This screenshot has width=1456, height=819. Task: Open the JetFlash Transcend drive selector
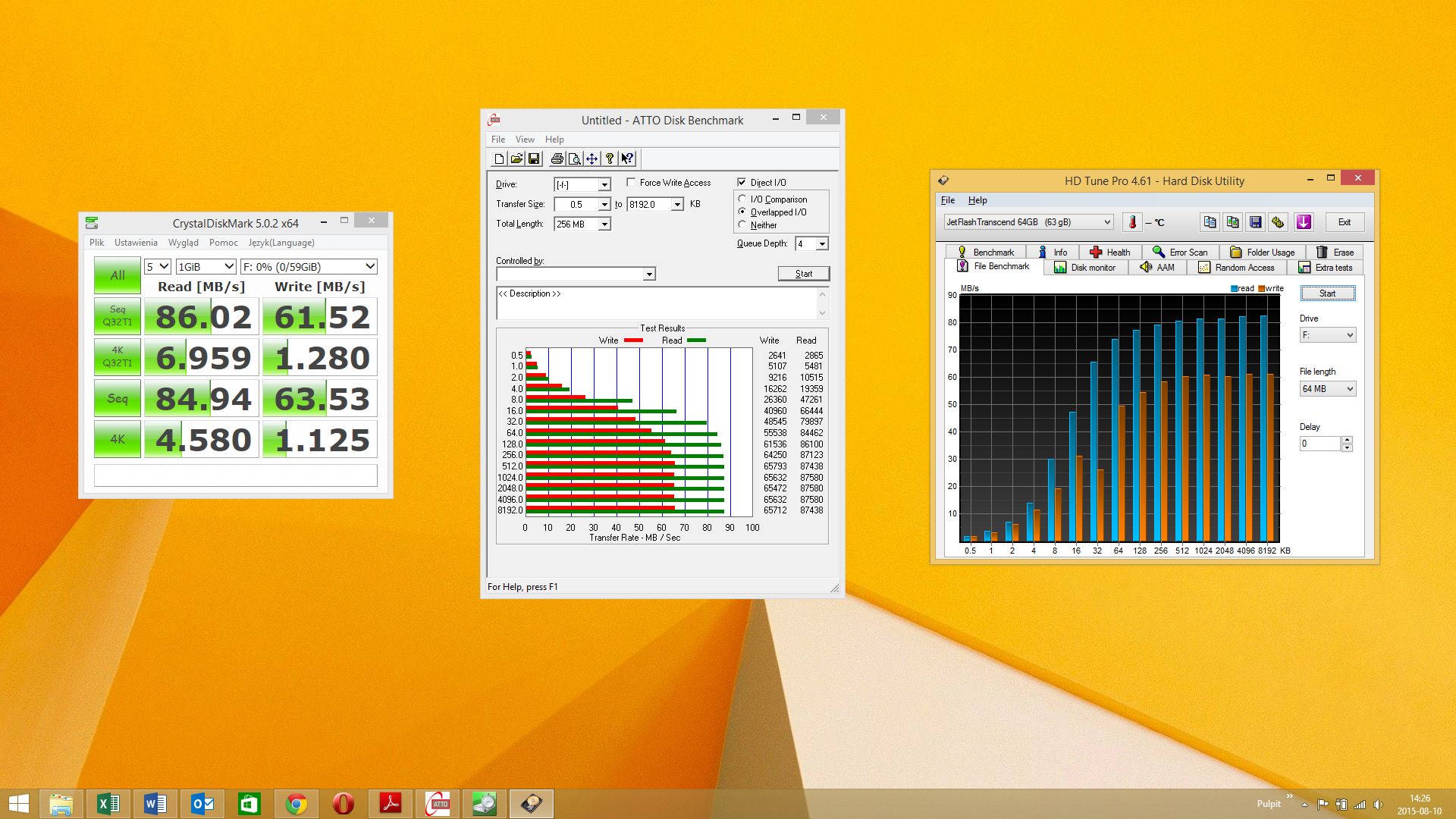[x=1028, y=222]
